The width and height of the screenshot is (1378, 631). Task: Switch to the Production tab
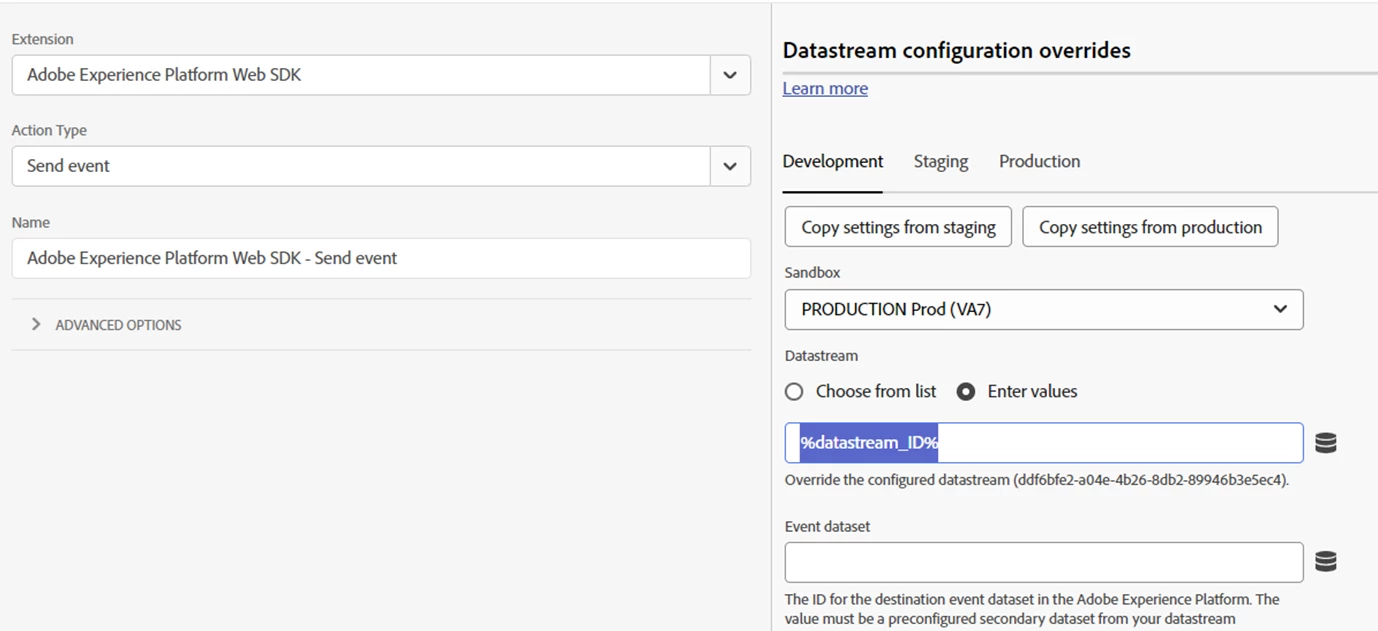[x=1039, y=162]
